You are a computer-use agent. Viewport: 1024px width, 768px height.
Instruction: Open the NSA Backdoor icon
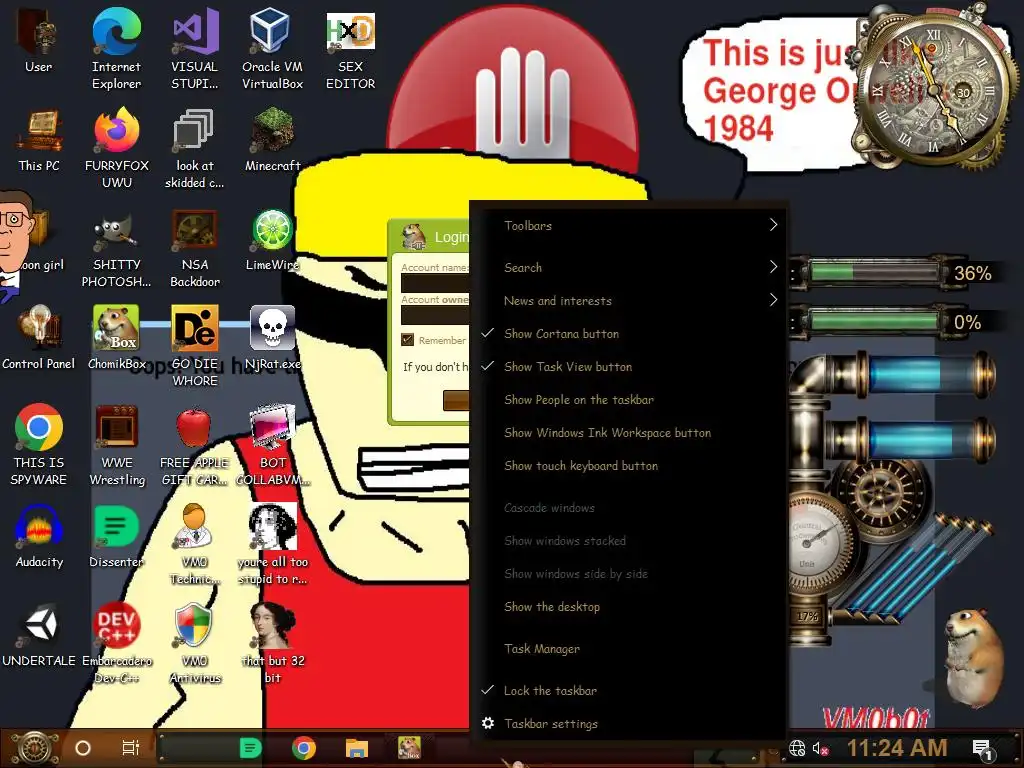click(x=195, y=248)
